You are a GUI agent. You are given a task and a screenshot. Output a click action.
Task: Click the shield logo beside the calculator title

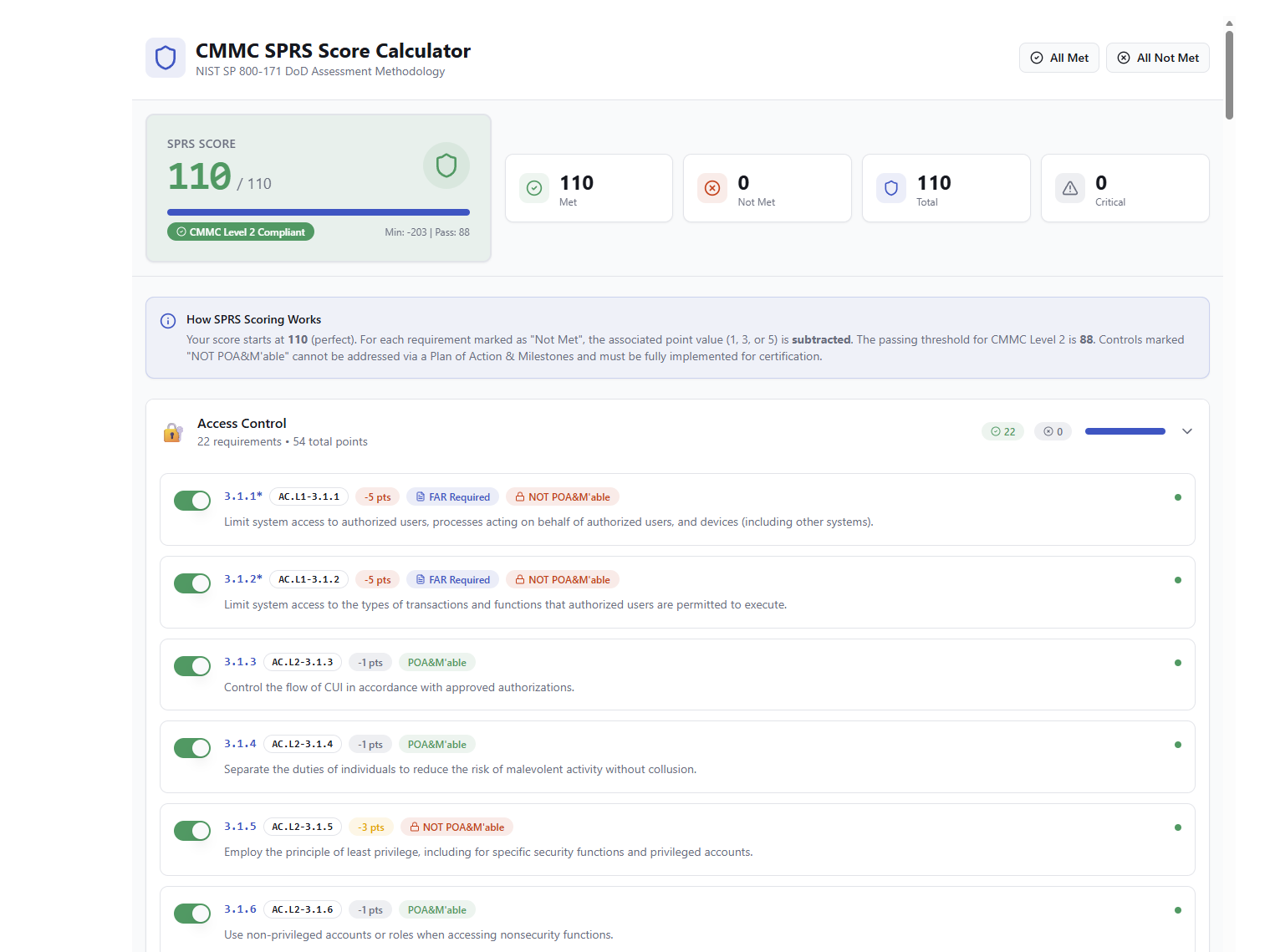pos(166,58)
